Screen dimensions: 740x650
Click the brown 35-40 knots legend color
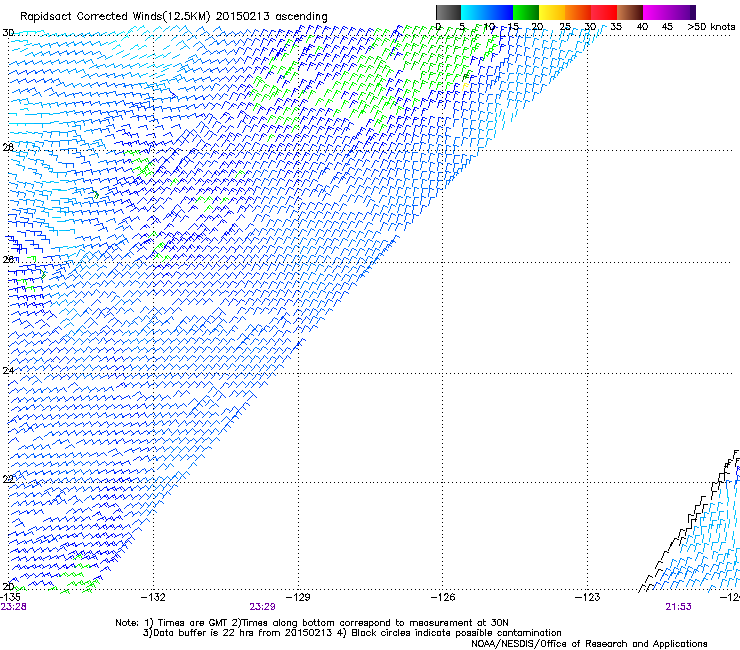tap(630, 12)
